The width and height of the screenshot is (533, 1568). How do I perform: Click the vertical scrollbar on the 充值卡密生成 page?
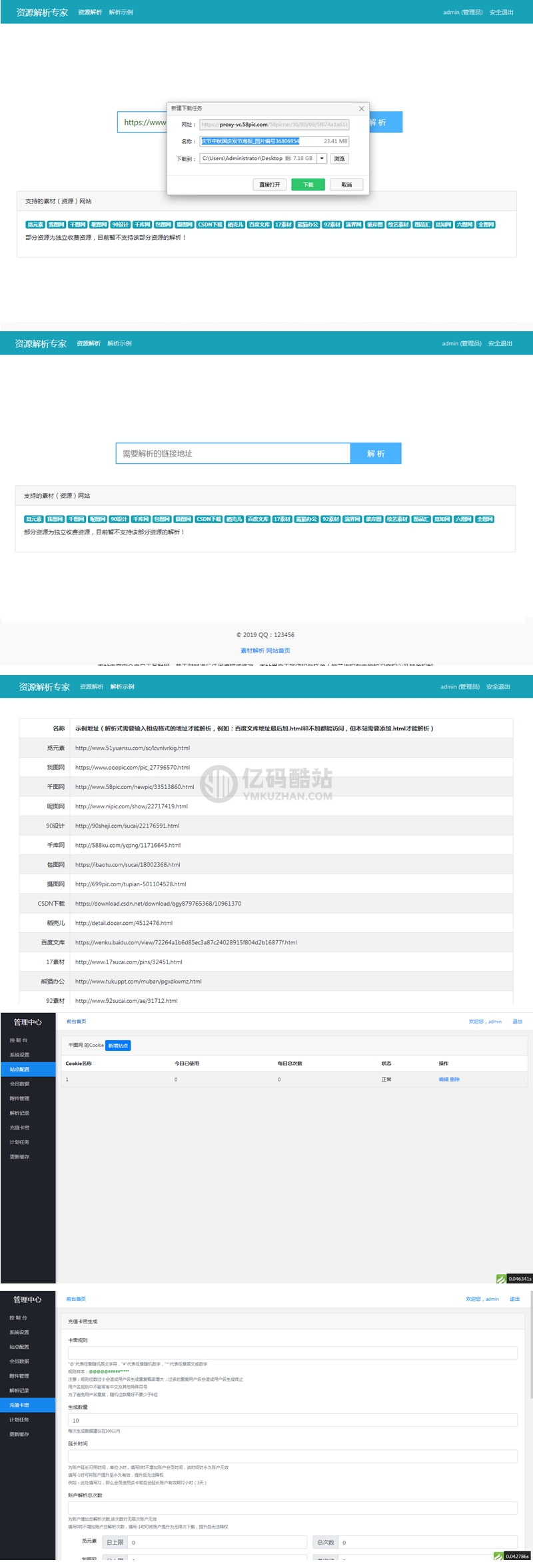tap(531, 1346)
